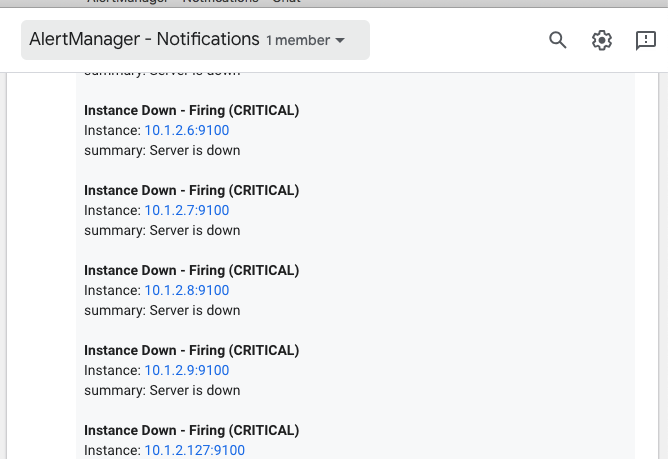Viewport: 668px width, 459px height.
Task: Select heading above instance 10.1.2.9:9100
Action: click(x=192, y=350)
